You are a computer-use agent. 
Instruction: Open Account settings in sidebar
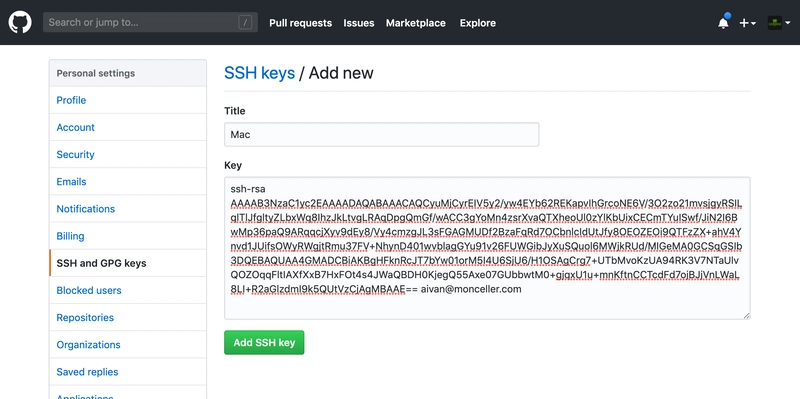coord(128,127)
